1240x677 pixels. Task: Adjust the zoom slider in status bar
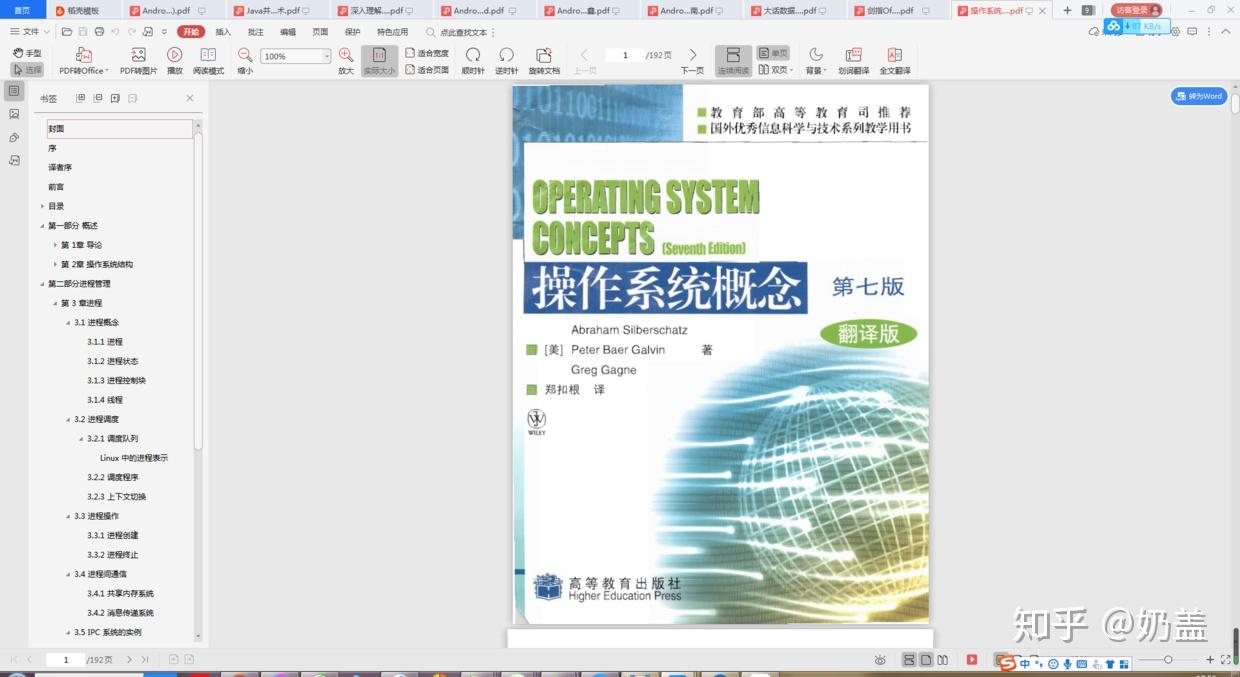pyautogui.click(x=1167, y=660)
